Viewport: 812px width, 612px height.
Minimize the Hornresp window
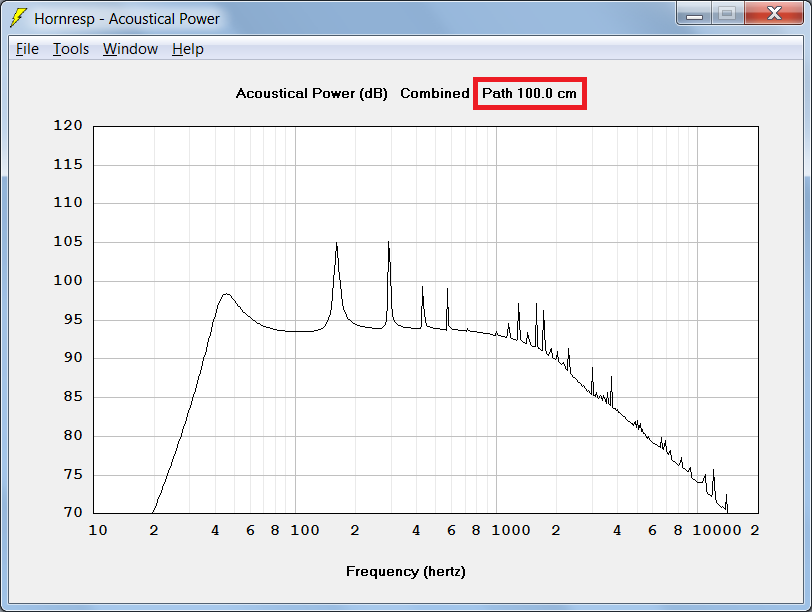pyautogui.click(x=694, y=13)
